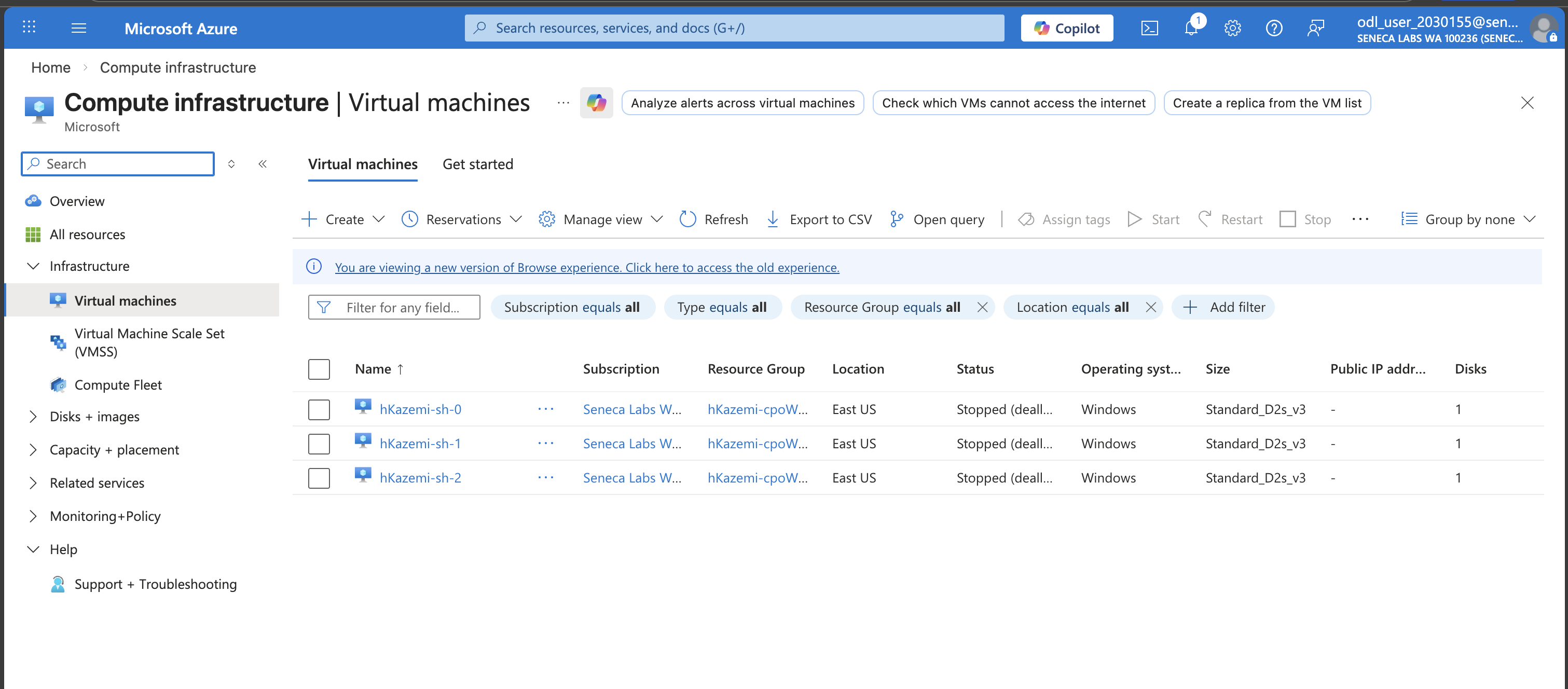This screenshot has width=1568, height=689.
Task: Click Home in breadcrumb
Action: point(50,67)
